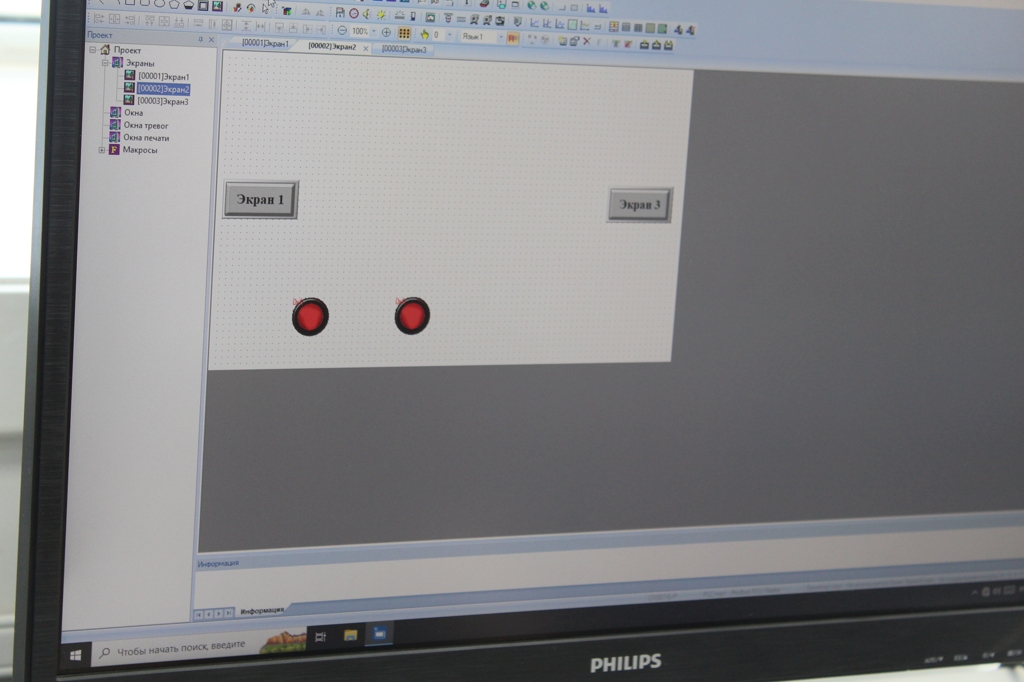Select [00001]Экран1 in project tree
This screenshot has width=1024, height=682.
(x=162, y=77)
